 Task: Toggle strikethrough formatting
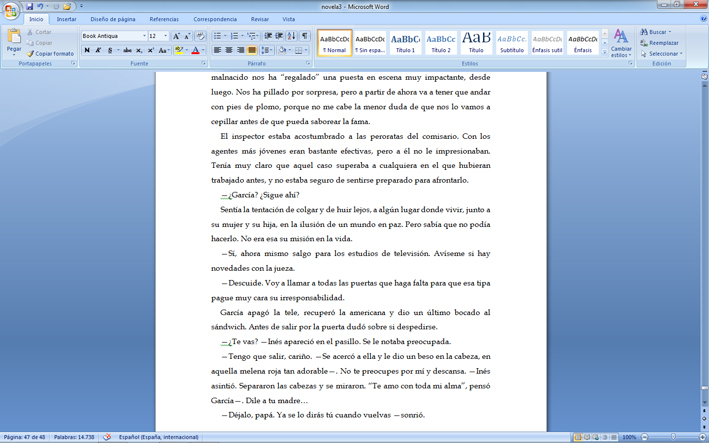(127, 50)
